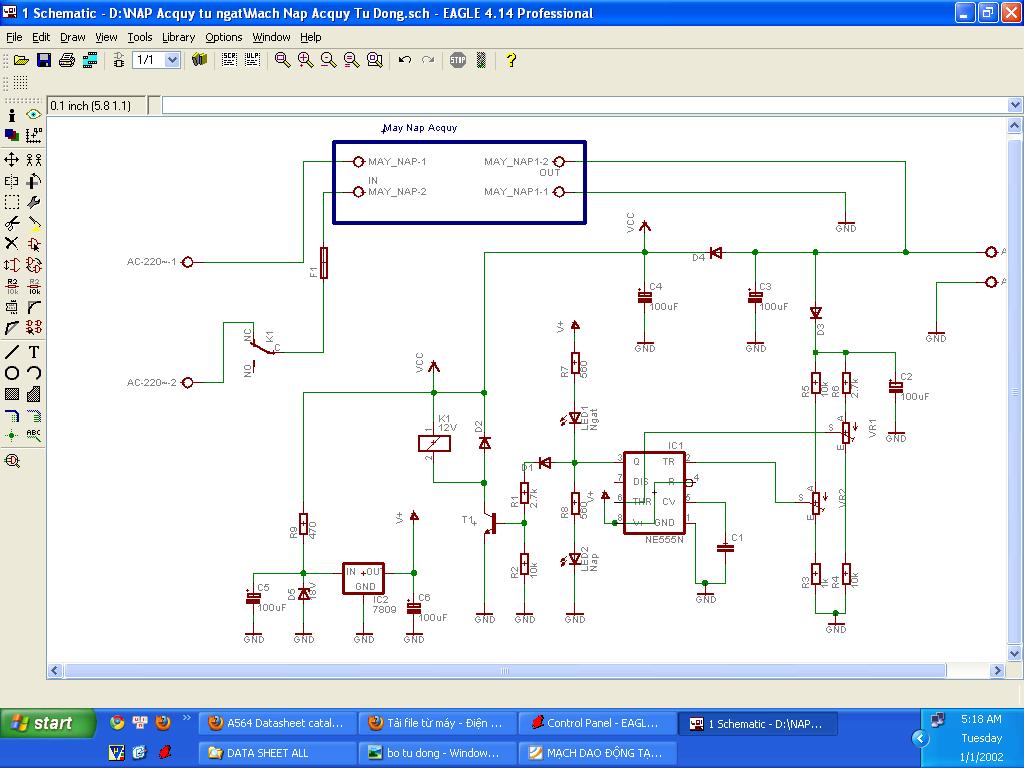This screenshot has width=1024, height=768.
Task: Open the sheet selector 1/1 dropdown
Action: (x=172, y=60)
